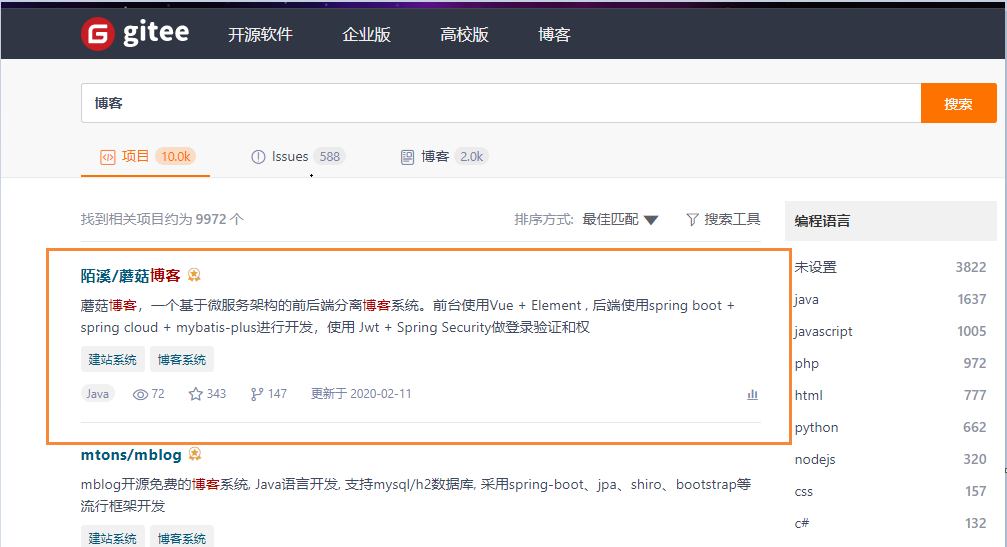Click the 2.0k blog count badge
Screen dimensions: 1007x547
pyautogui.click(x=471, y=157)
